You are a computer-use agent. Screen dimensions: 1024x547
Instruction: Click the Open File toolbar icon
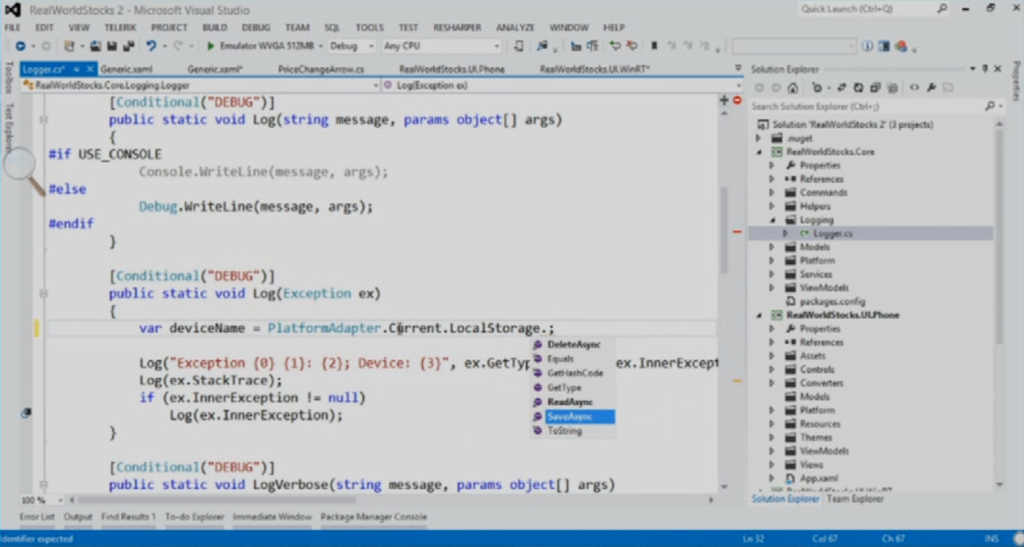[x=95, y=46]
